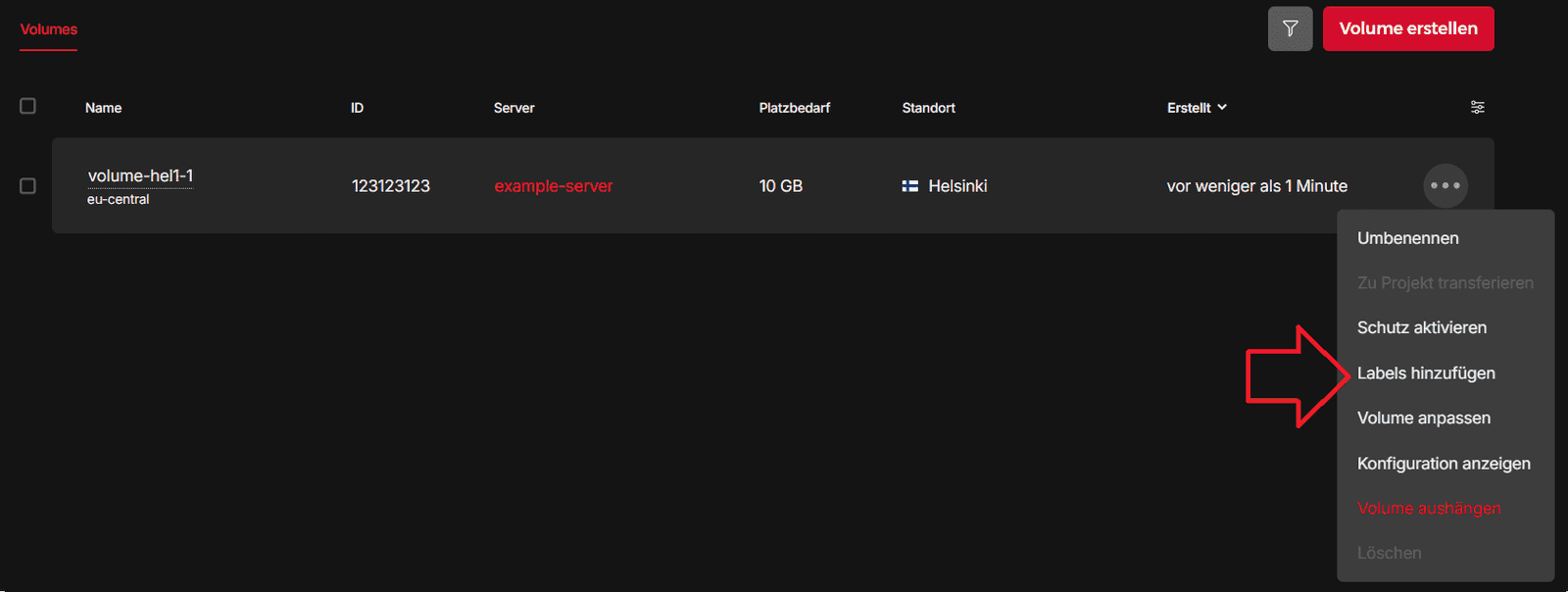Viewport: 1568px width, 592px height.
Task: Open the volume filter funnel icon
Action: click(1290, 28)
